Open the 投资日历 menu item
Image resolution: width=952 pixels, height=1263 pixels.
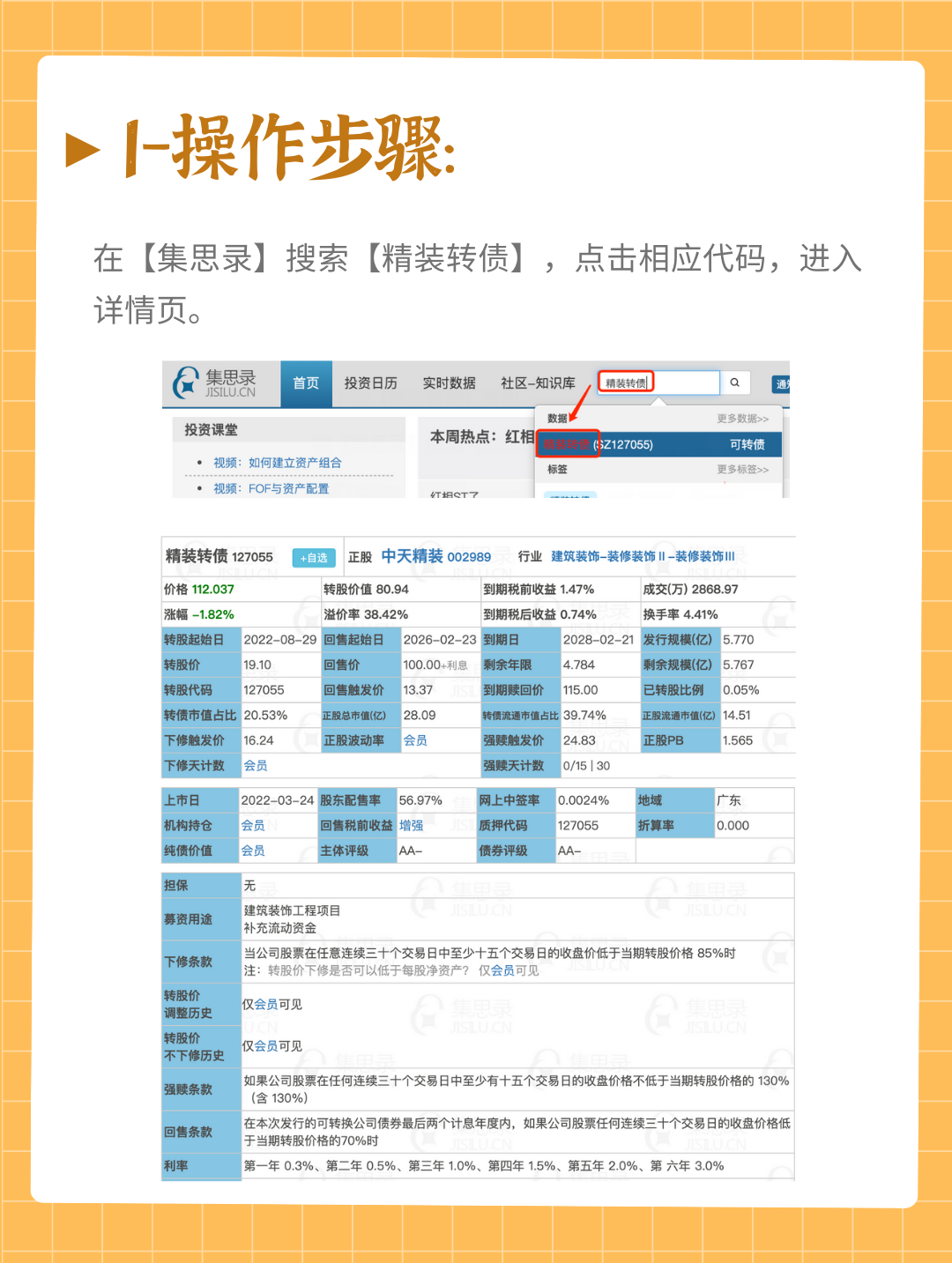pos(370,383)
